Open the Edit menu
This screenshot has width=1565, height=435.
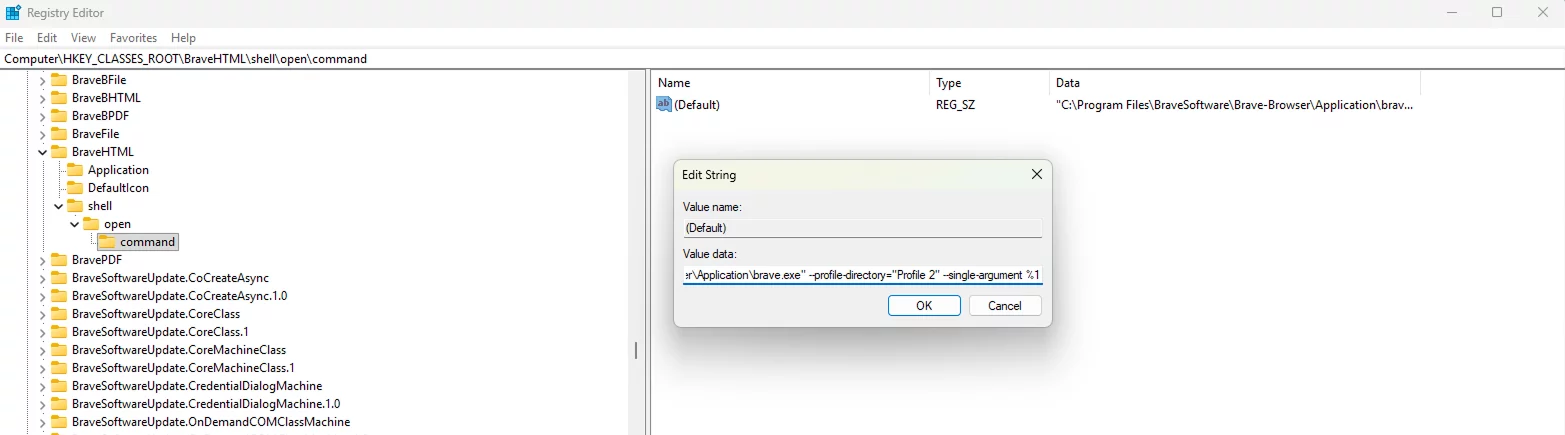(47, 38)
